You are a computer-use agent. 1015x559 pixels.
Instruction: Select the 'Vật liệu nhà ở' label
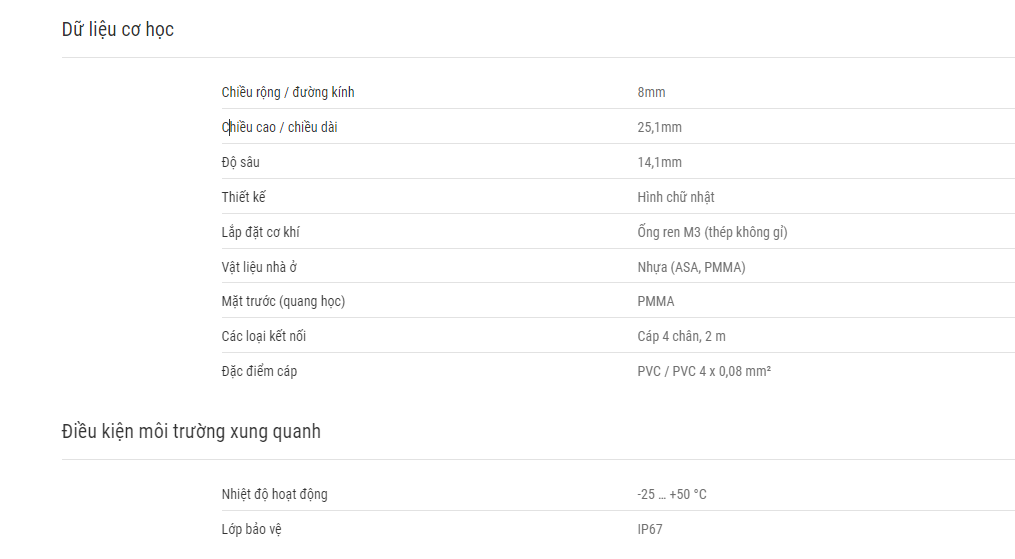point(259,267)
